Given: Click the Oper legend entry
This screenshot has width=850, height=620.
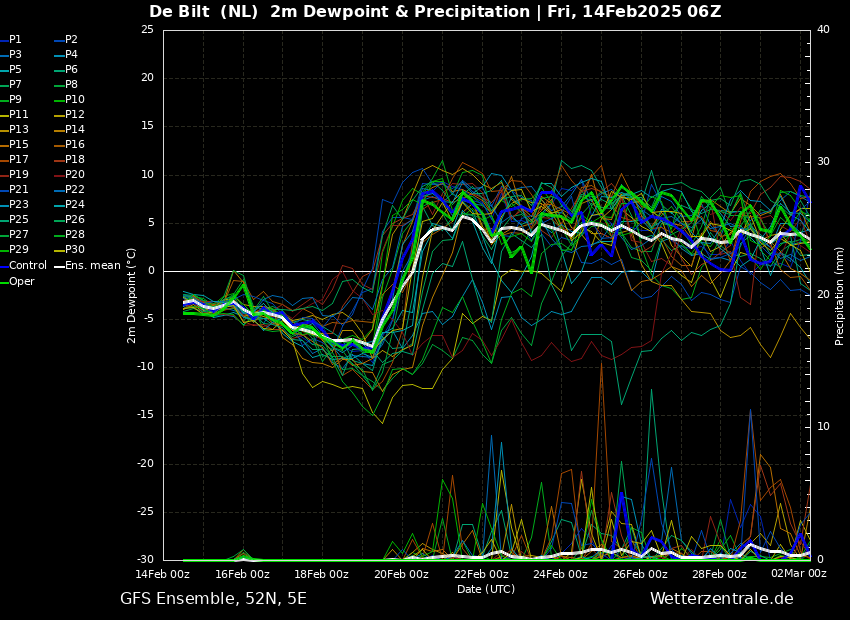Looking at the screenshot, I should pyautogui.click(x=17, y=281).
